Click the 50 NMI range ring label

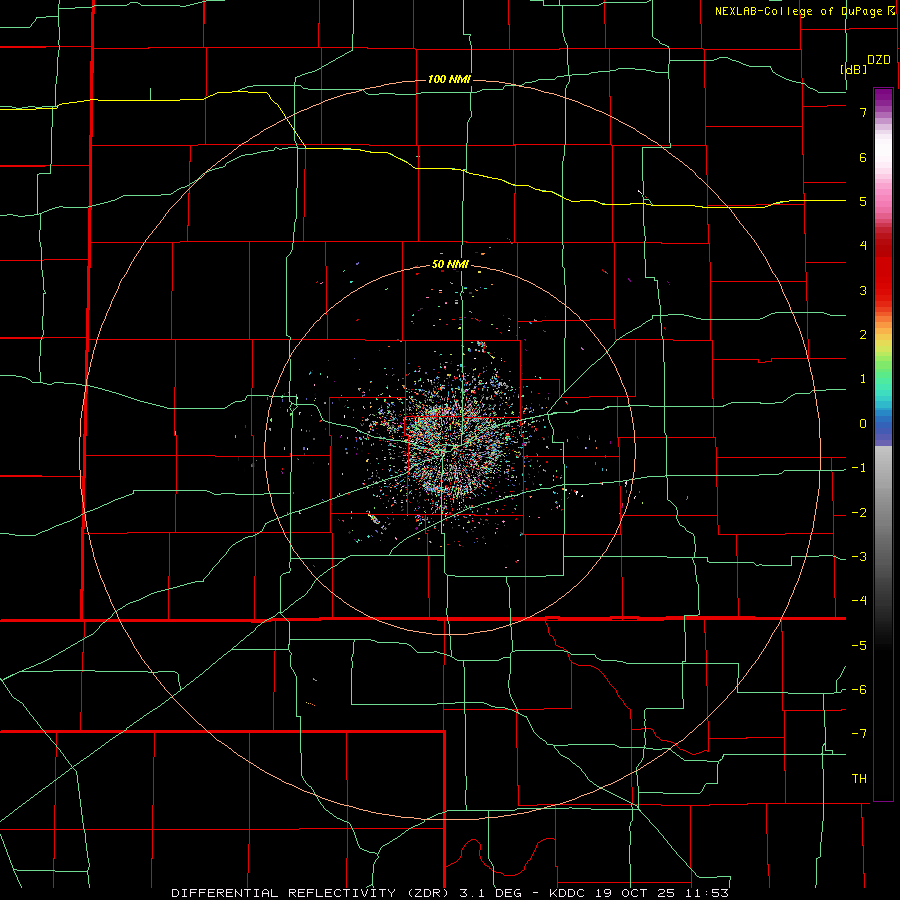[x=450, y=265]
